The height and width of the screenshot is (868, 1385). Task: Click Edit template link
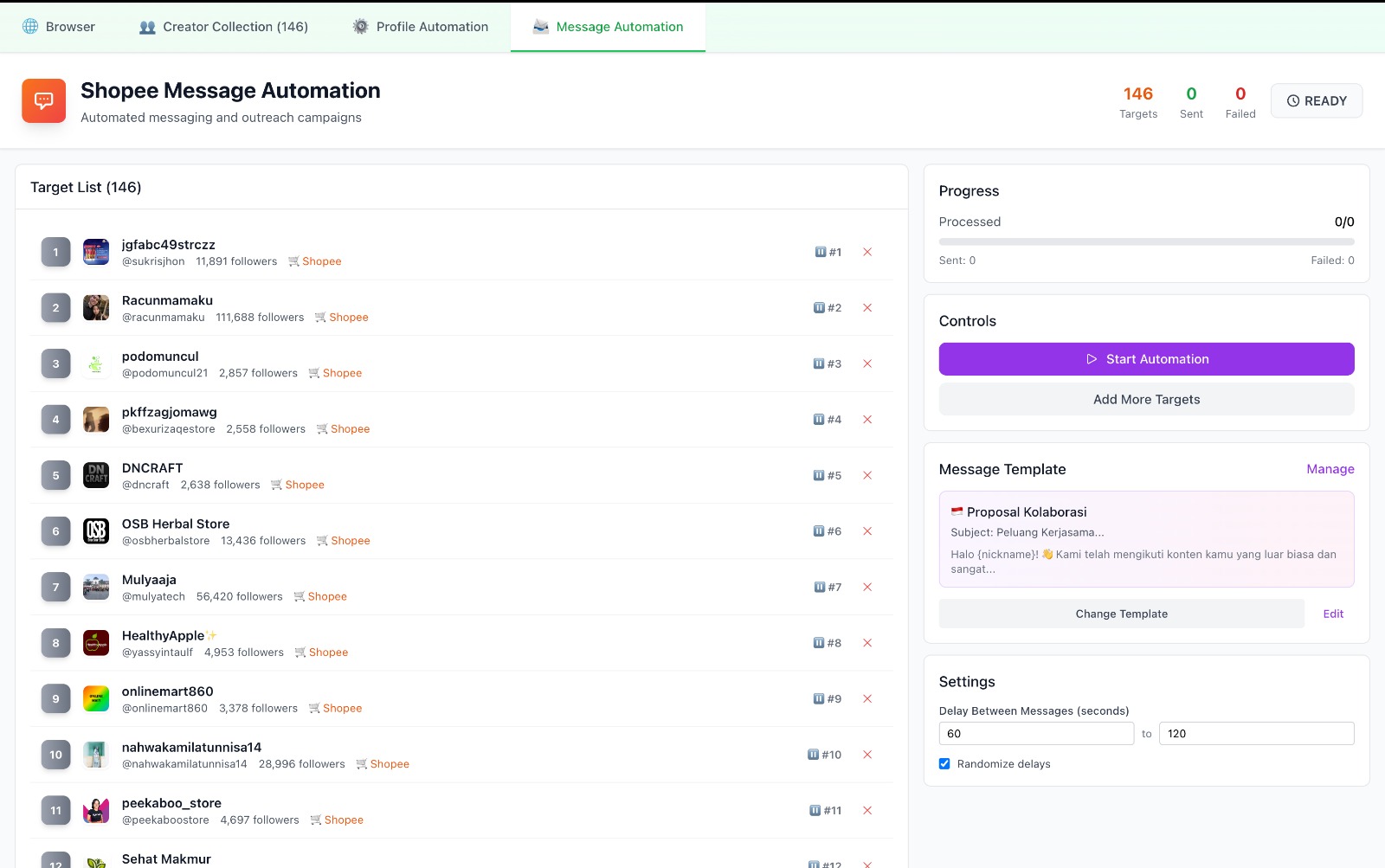[1333, 614]
